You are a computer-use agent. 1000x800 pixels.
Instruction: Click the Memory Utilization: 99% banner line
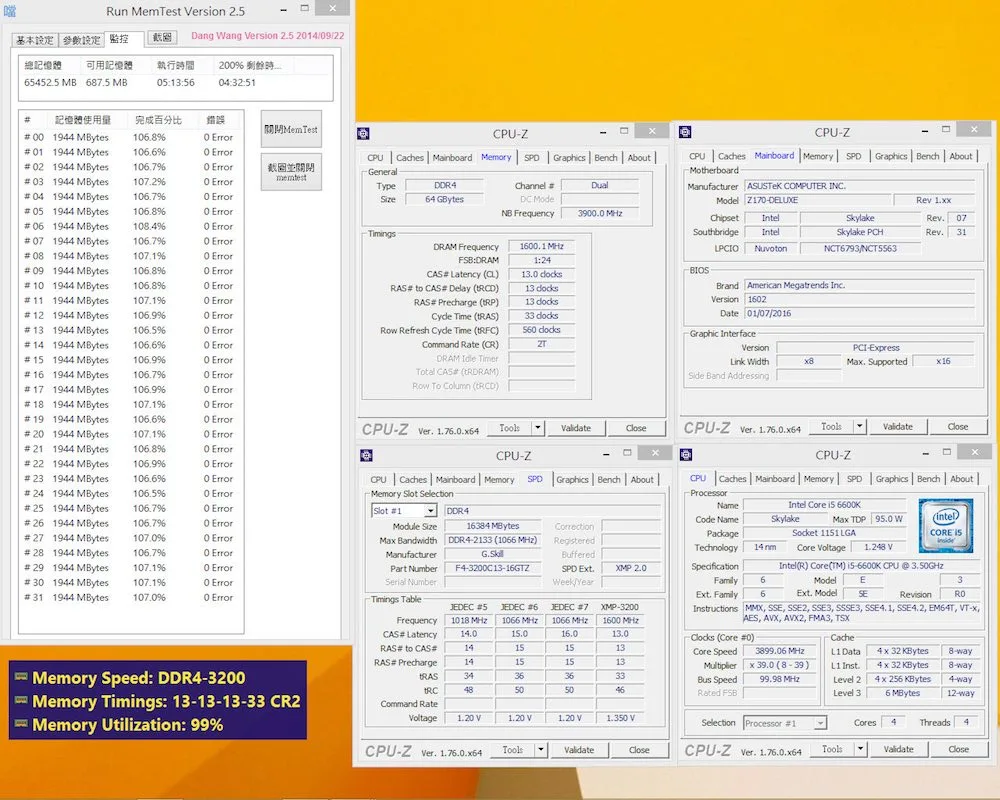point(128,725)
